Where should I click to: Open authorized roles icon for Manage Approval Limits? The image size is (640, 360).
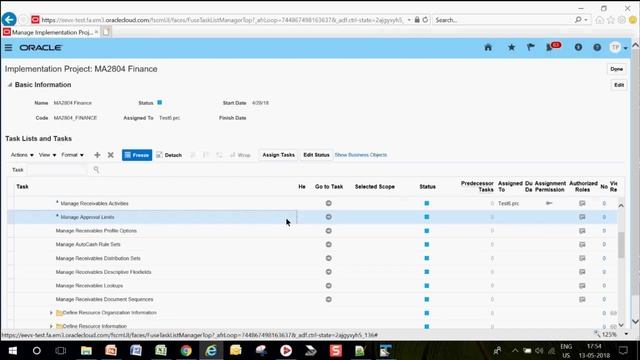[x=582, y=217]
